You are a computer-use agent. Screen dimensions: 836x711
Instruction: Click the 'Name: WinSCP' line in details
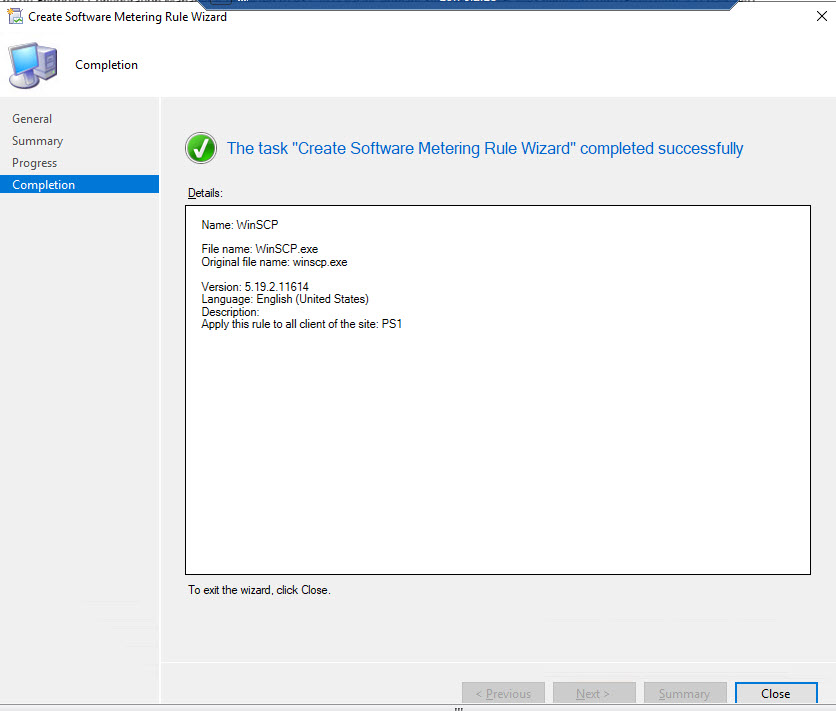point(240,226)
